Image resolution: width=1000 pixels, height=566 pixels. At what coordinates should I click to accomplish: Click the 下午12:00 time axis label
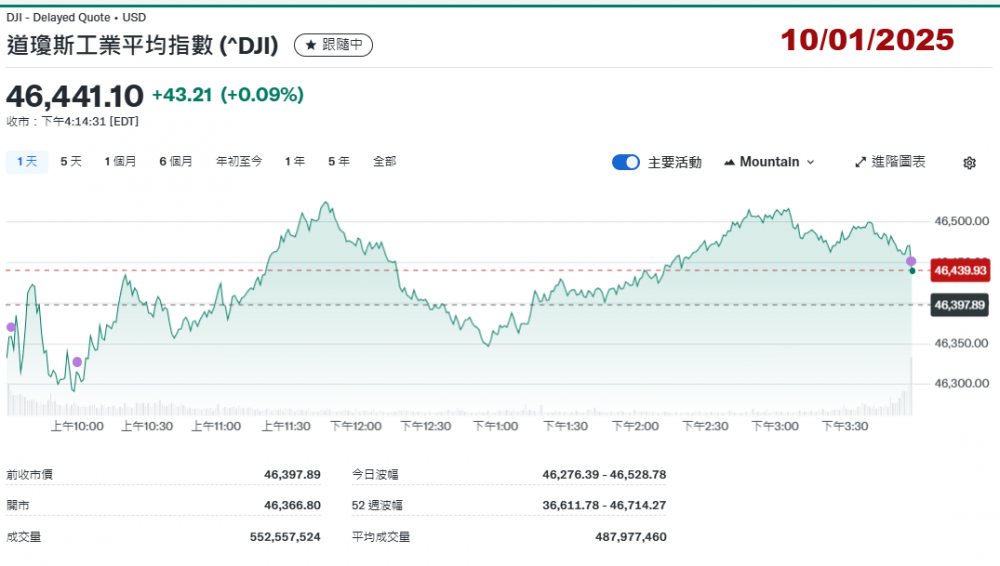pyautogui.click(x=356, y=426)
